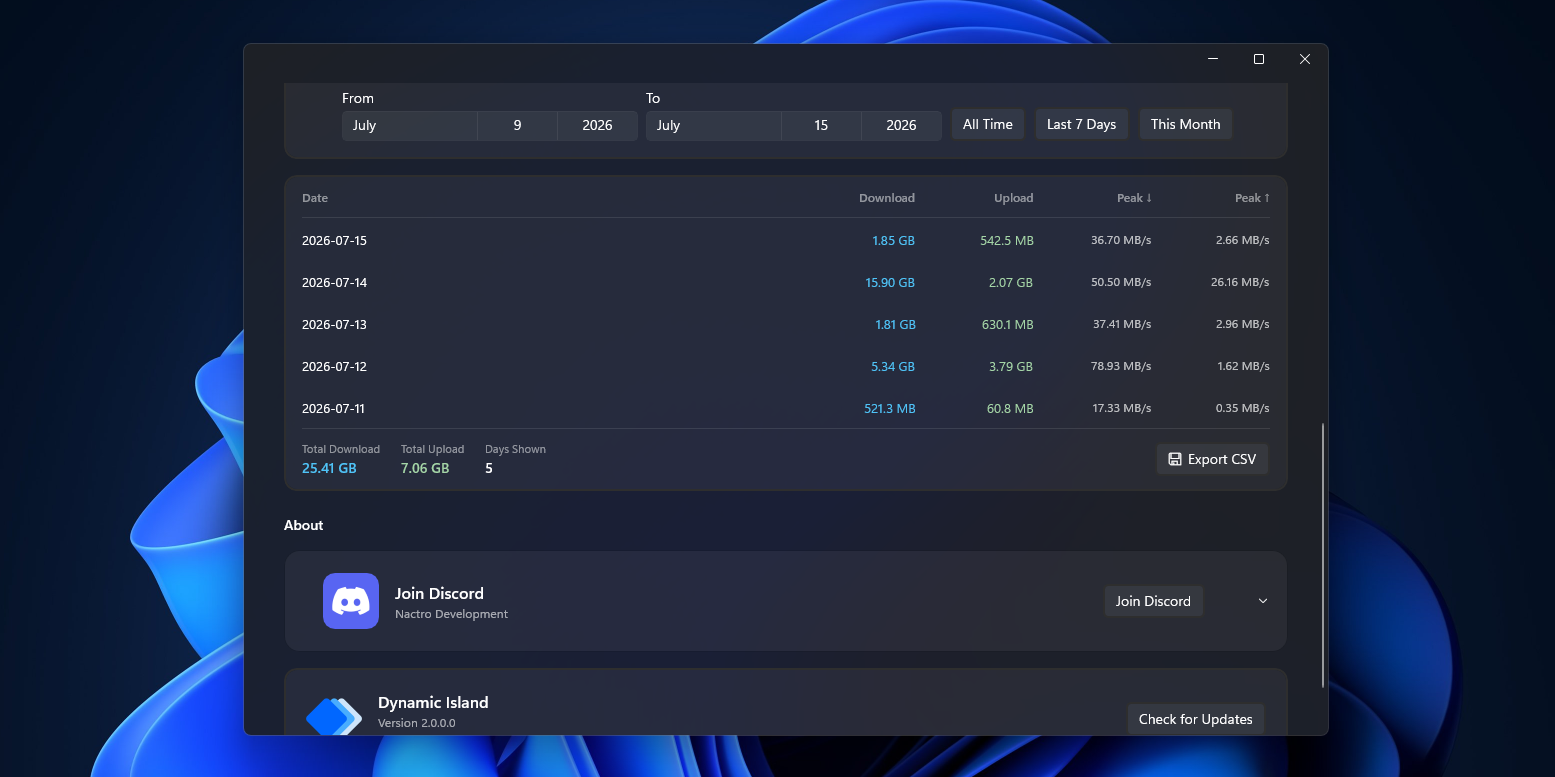Click the 521.3 MB download value
Viewport: 1555px width, 777px height.
click(x=890, y=409)
